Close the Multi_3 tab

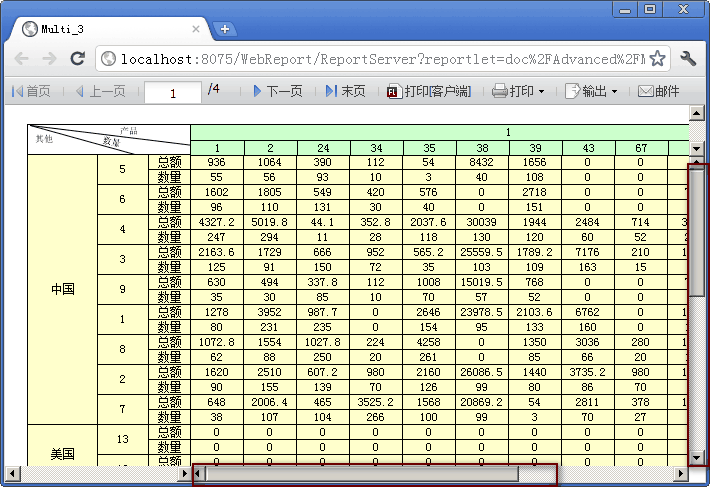(196, 29)
